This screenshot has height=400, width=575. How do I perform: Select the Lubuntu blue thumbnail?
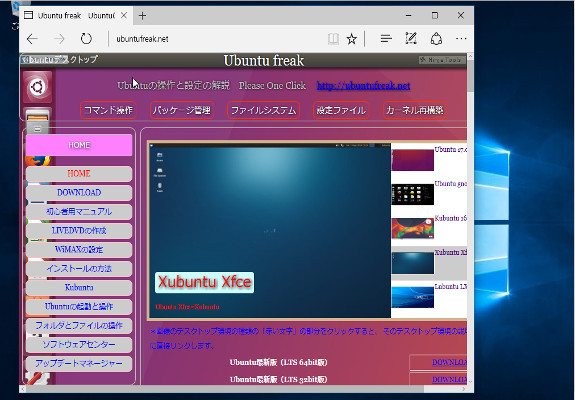tap(413, 297)
